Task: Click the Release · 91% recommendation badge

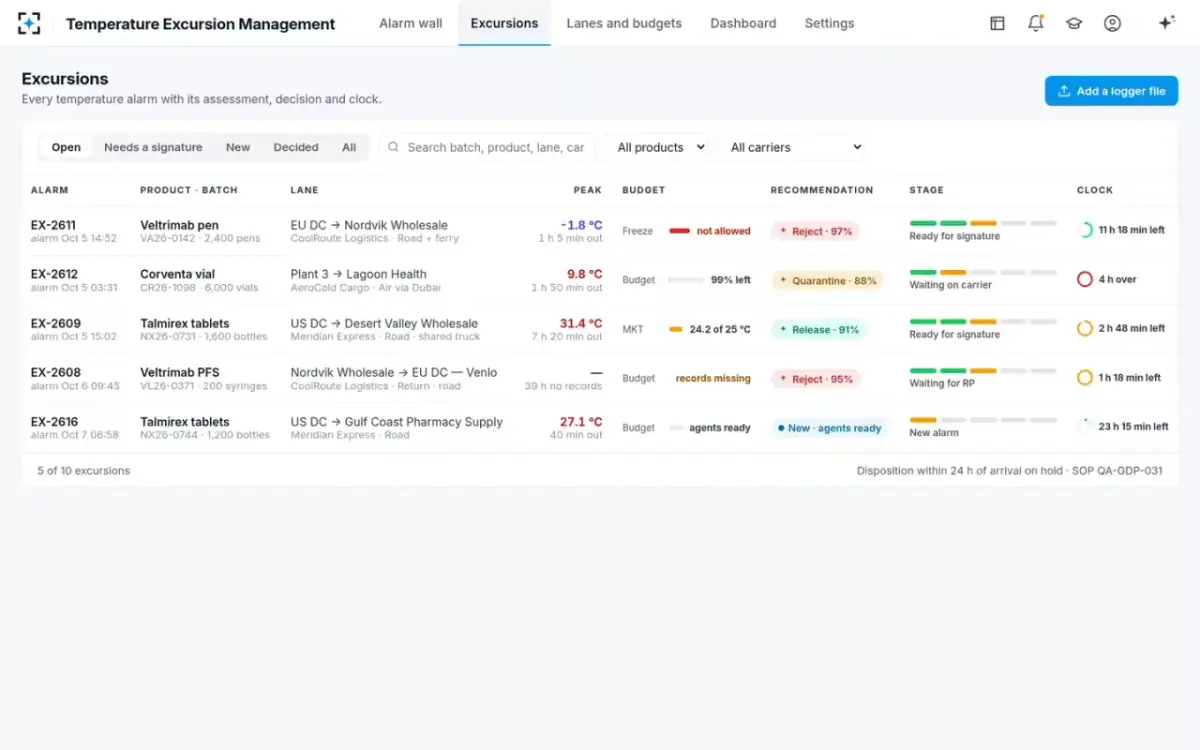Action: (x=819, y=330)
